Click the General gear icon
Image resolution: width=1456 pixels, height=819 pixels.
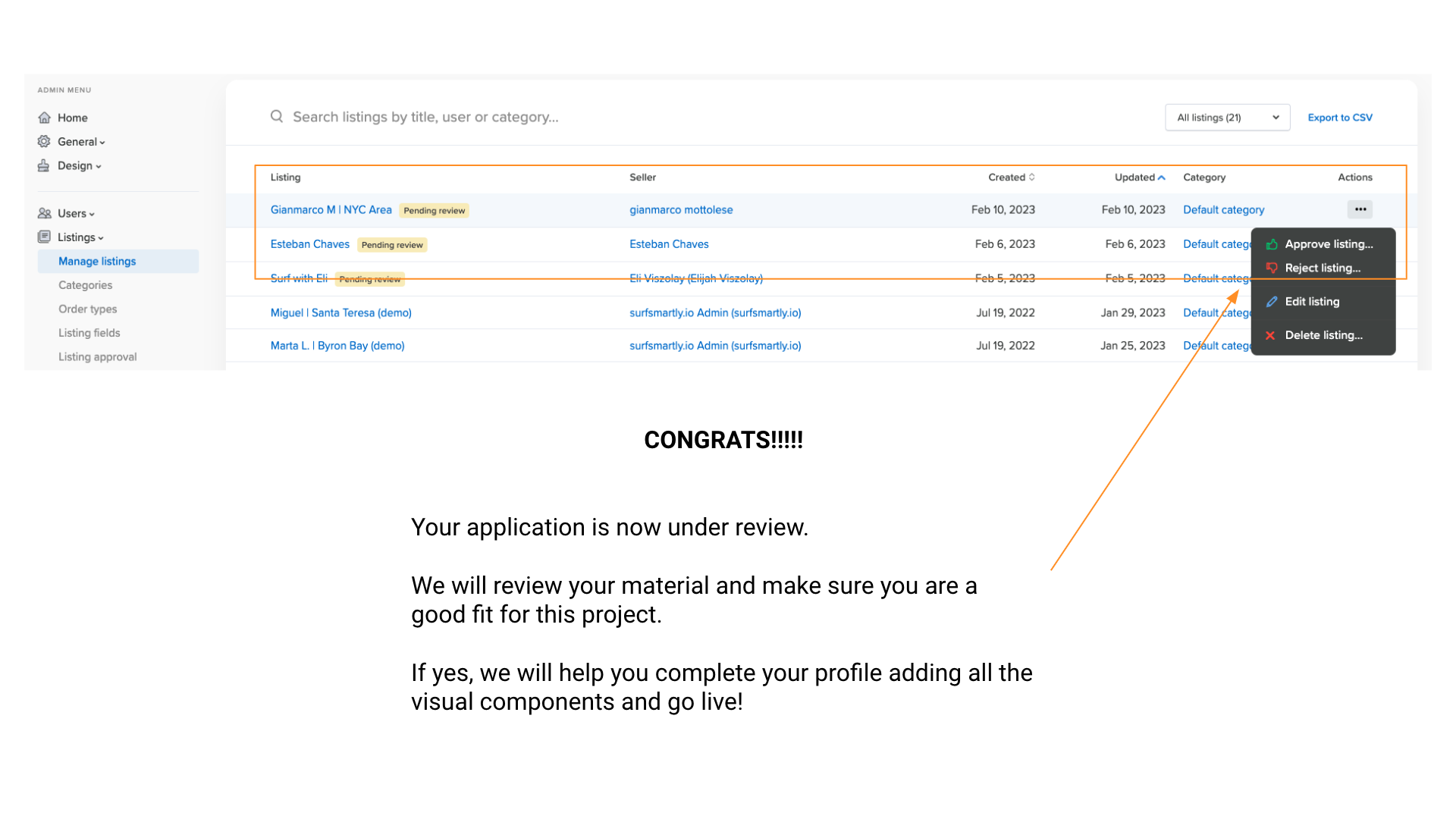44,142
